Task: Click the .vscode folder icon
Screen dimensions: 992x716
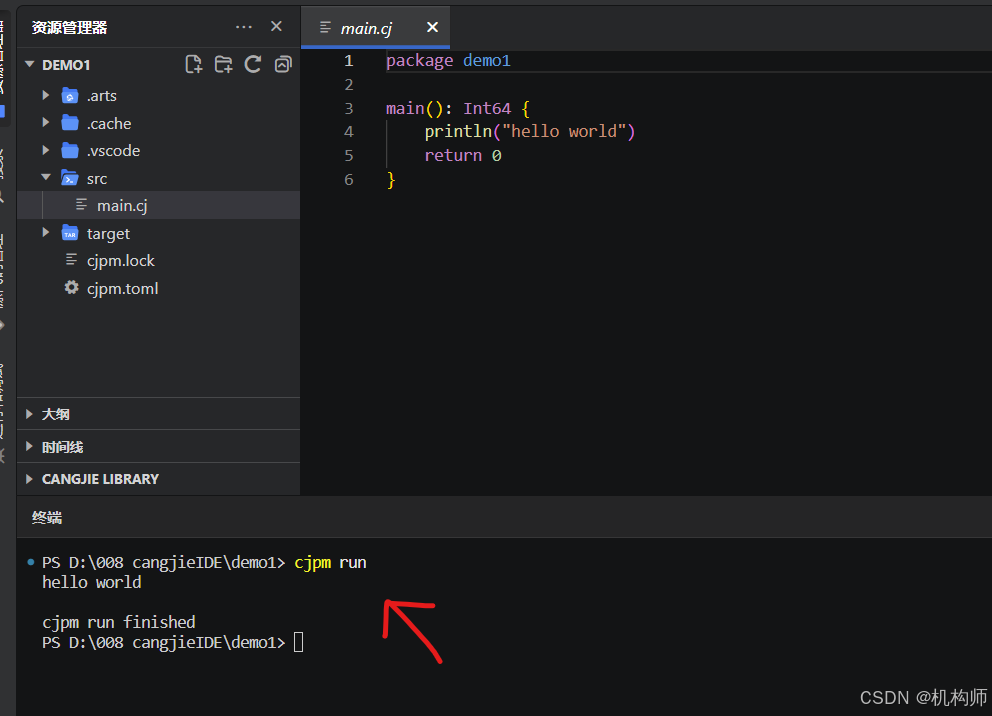Action: point(70,151)
